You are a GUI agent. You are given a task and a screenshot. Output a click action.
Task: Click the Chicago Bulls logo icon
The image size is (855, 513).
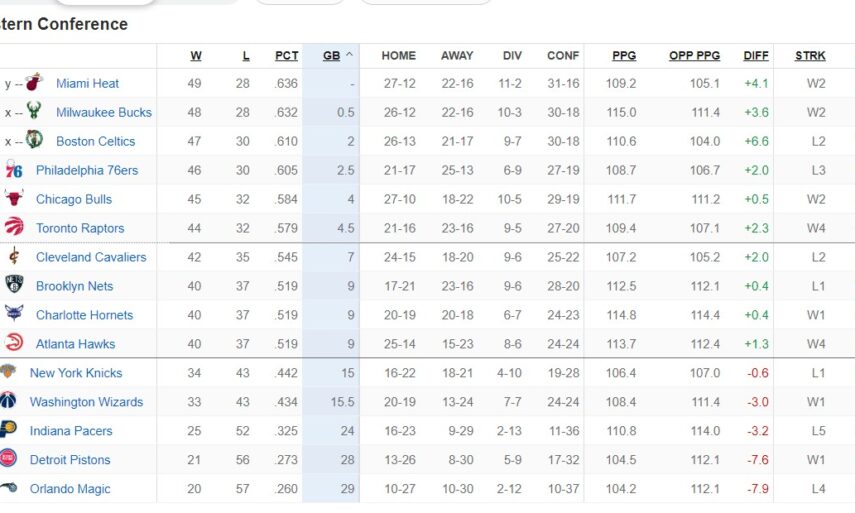click(x=14, y=199)
